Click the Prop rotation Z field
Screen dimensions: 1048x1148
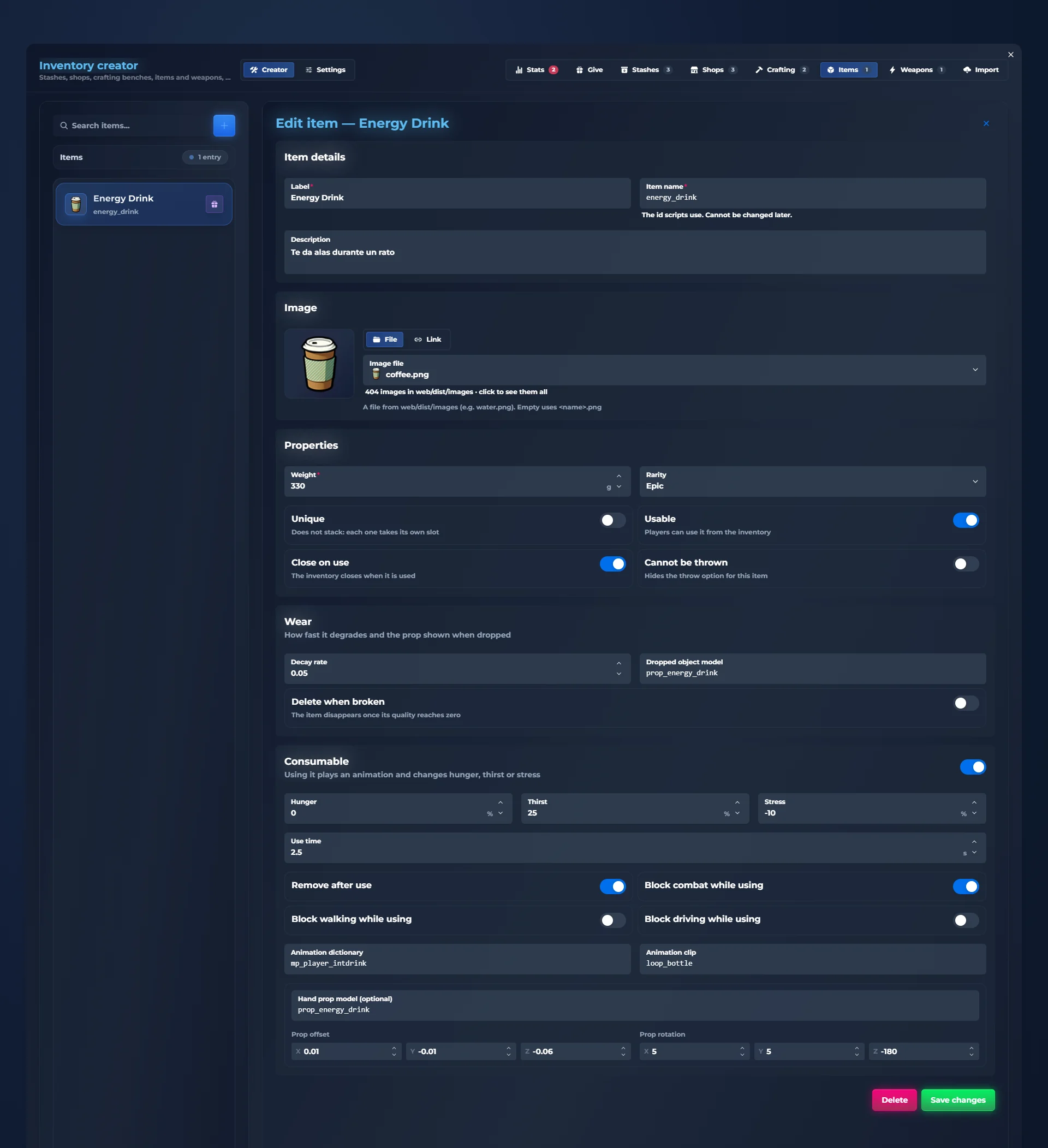(x=924, y=1051)
